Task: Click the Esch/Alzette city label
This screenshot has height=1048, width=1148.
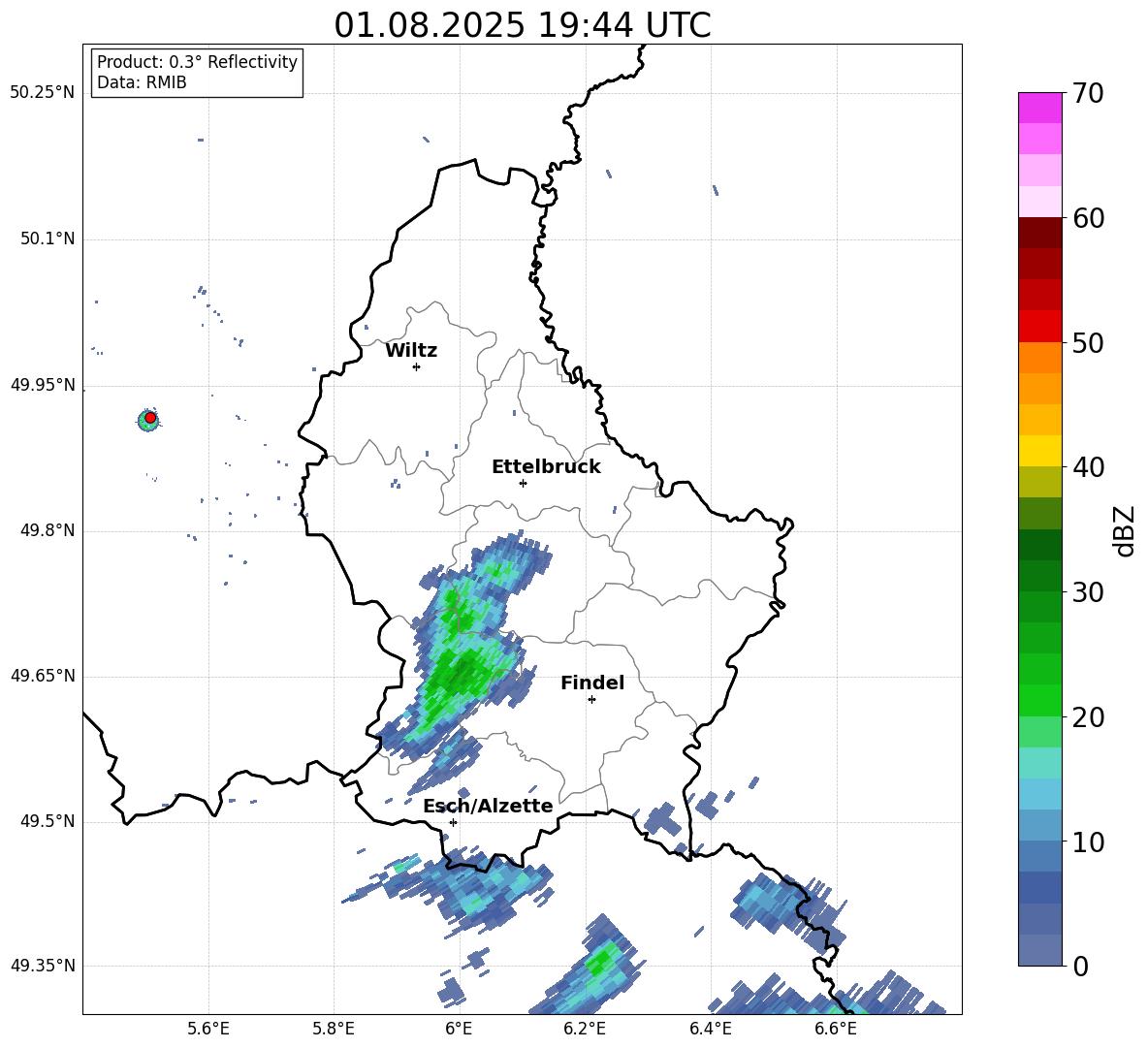Action: (488, 807)
